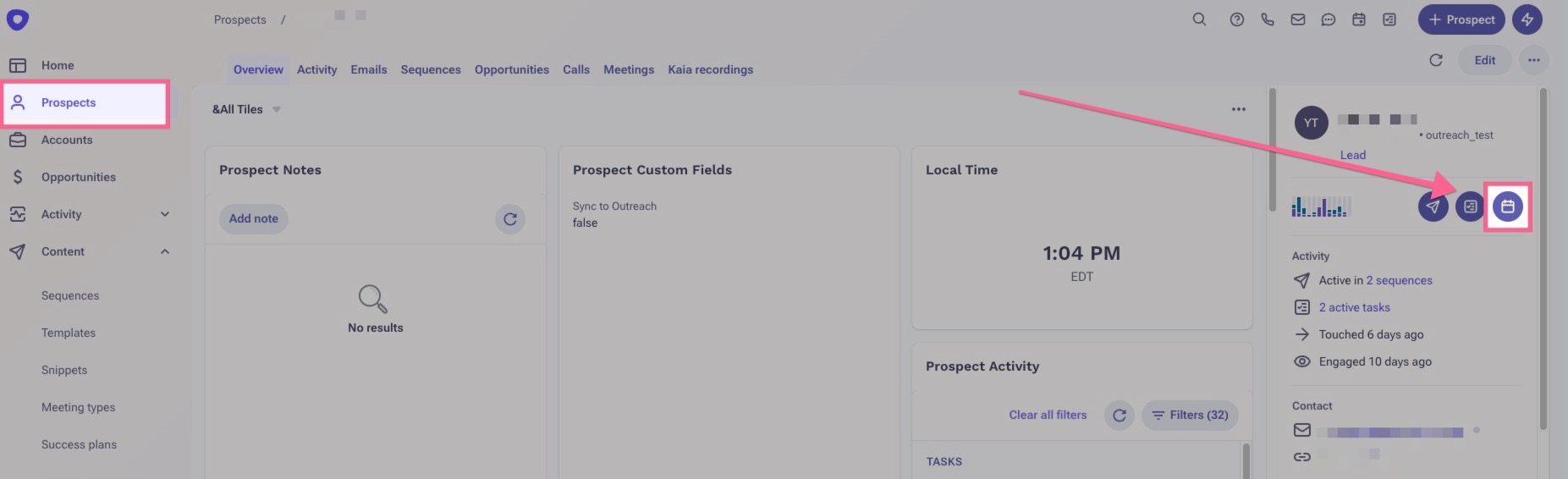Click the Home sidebar icon
Image resolution: width=1568 pixels, height=479 pixels.
point(18,65)
